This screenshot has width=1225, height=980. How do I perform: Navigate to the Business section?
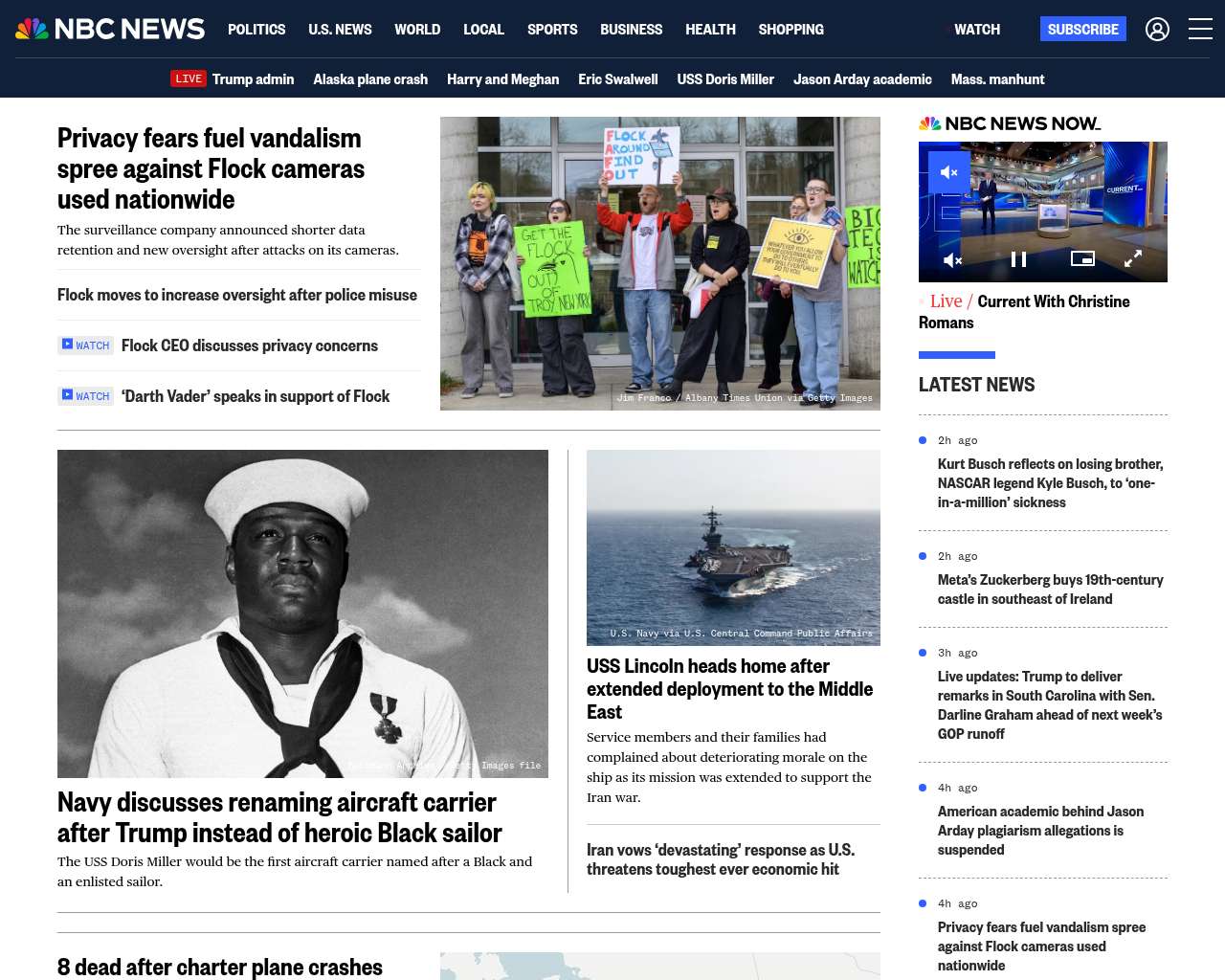[631, 30]
